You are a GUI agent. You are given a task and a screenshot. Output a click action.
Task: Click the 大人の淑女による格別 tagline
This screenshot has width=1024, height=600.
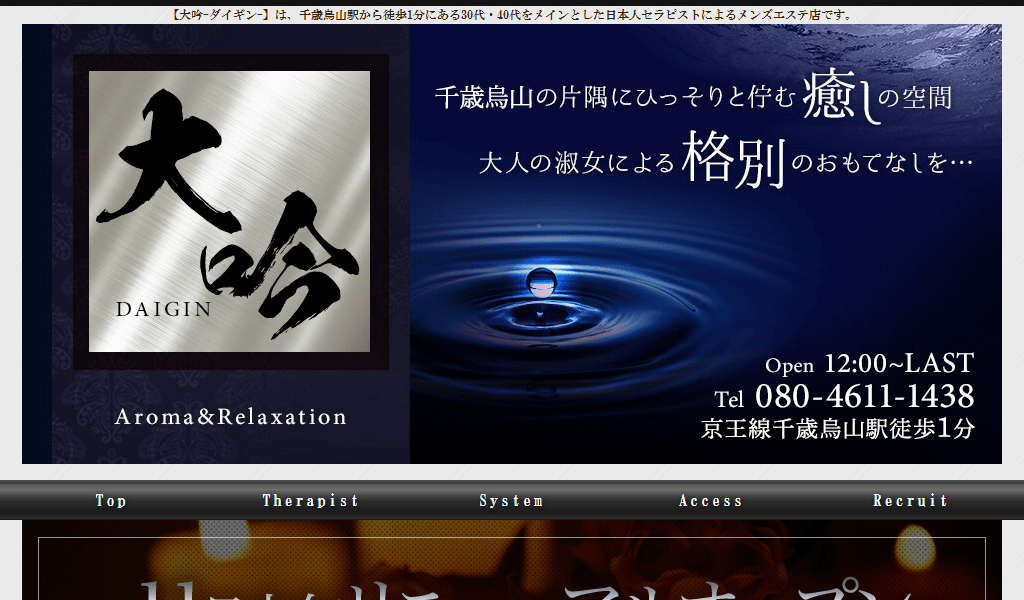click(632, 160)
